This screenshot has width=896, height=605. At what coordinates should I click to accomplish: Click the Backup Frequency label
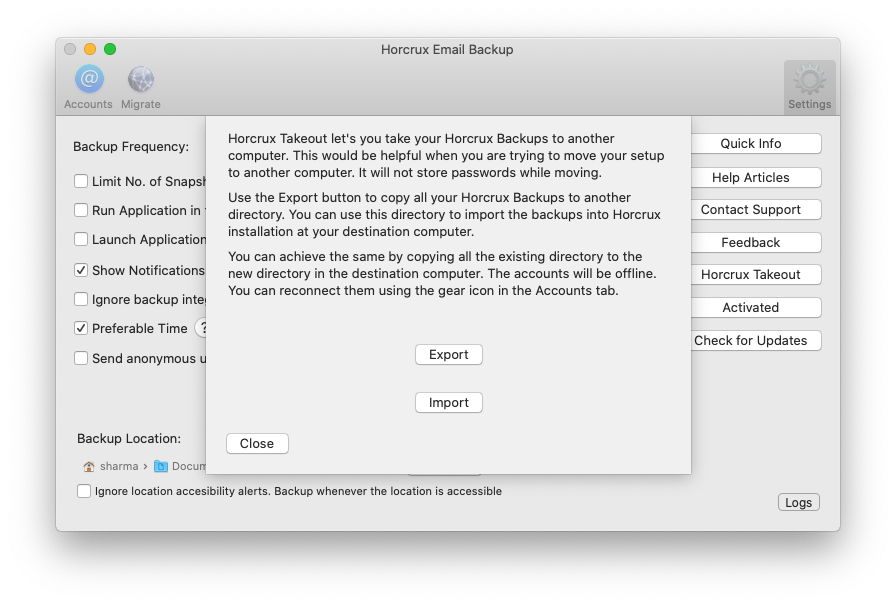(x=131, y=147)
